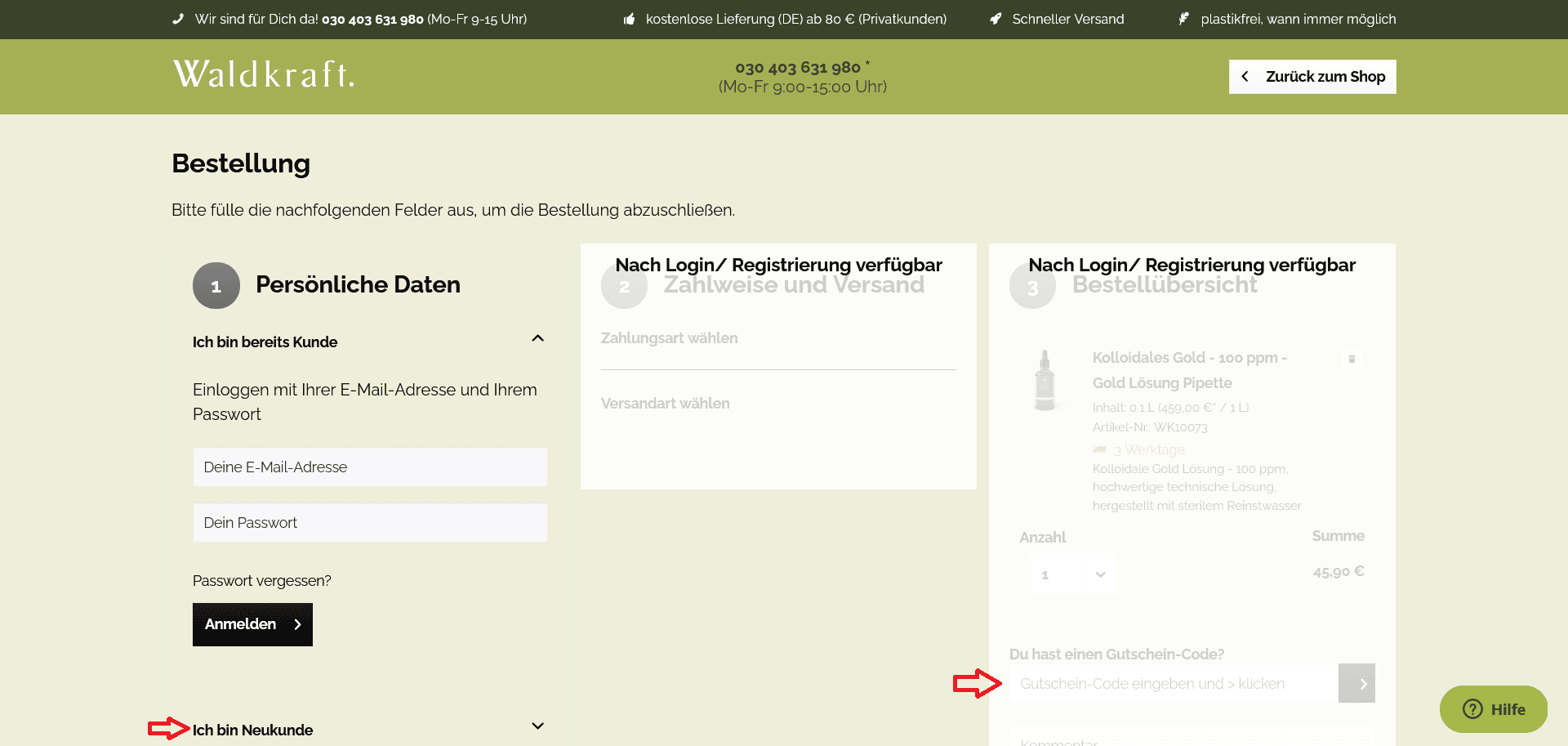The height and width of the screenshot is (746, 1568).
Task: Submit voucher with the arrow icon beside Gutschein field
Action: pyautogui.click(x=1356, y=683)
